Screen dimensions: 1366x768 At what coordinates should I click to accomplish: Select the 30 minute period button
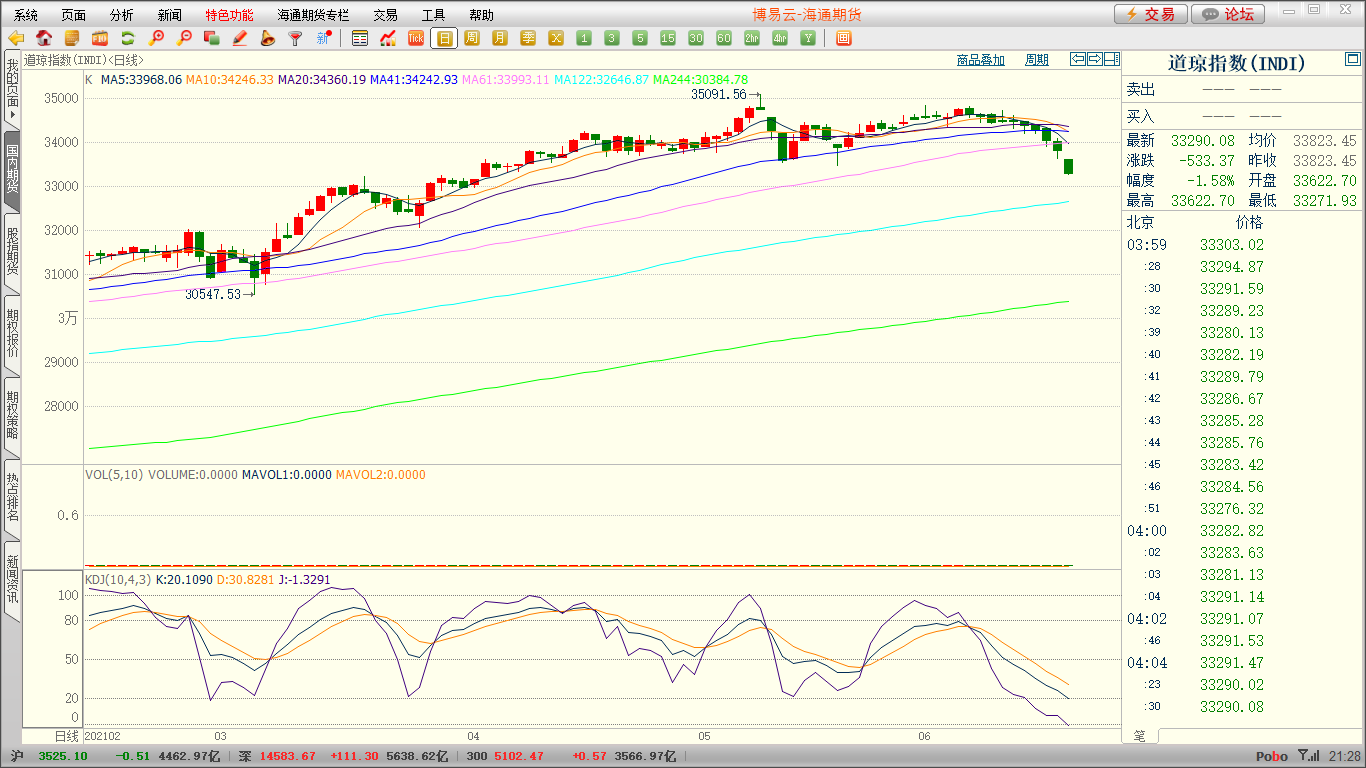click(696, 38)
